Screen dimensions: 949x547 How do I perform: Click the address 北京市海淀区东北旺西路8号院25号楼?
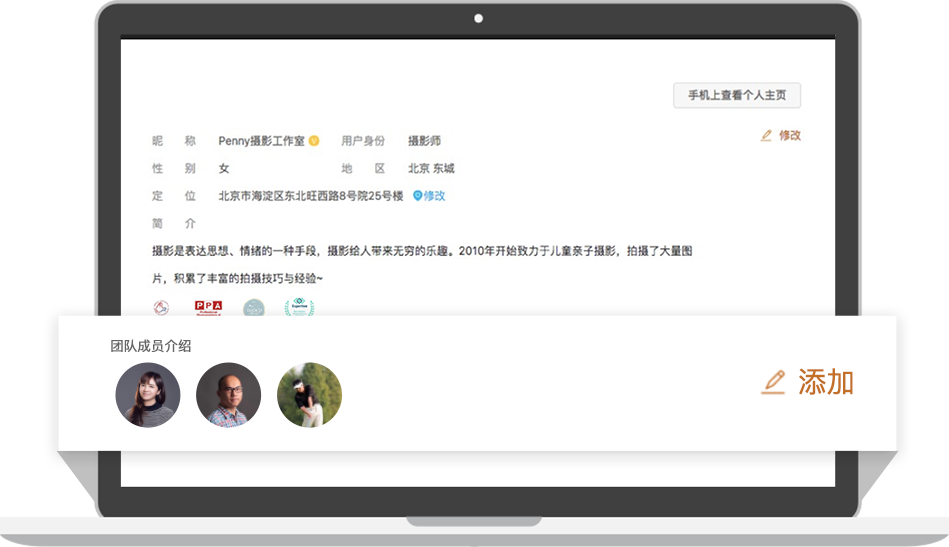[x=311, y=196]
